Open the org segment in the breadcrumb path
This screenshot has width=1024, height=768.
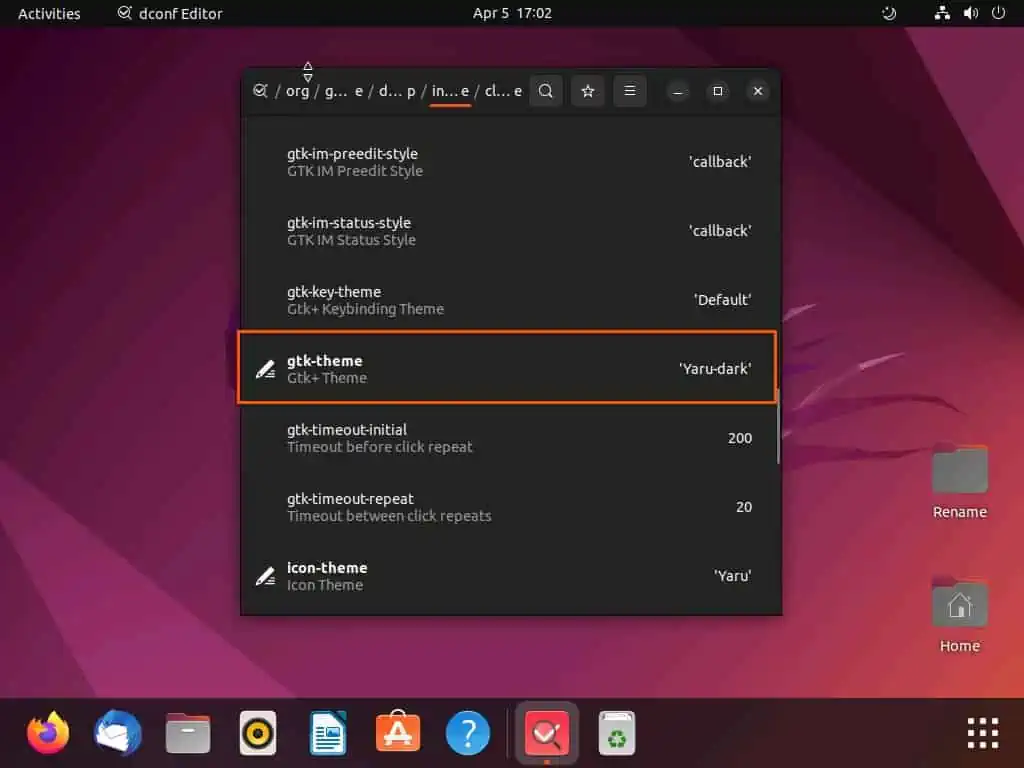pos(297,90)
